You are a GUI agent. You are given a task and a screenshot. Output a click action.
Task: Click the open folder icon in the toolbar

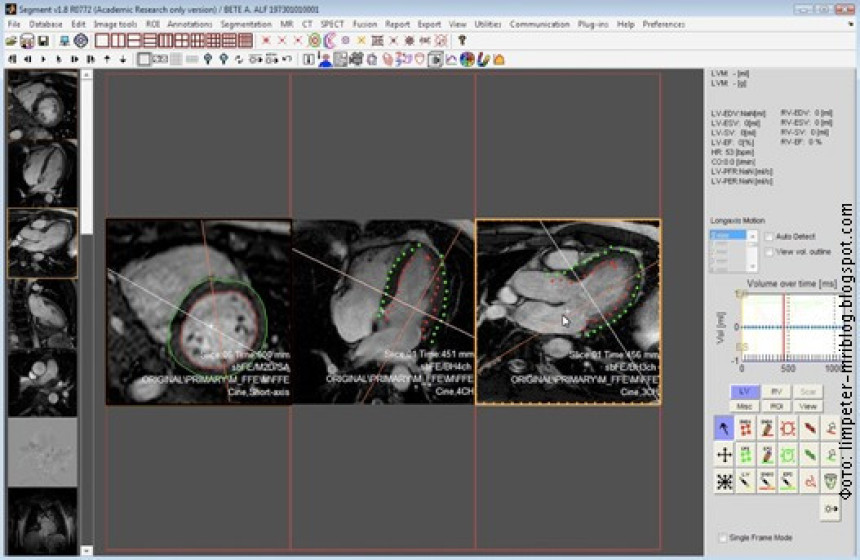coord(11,41)
